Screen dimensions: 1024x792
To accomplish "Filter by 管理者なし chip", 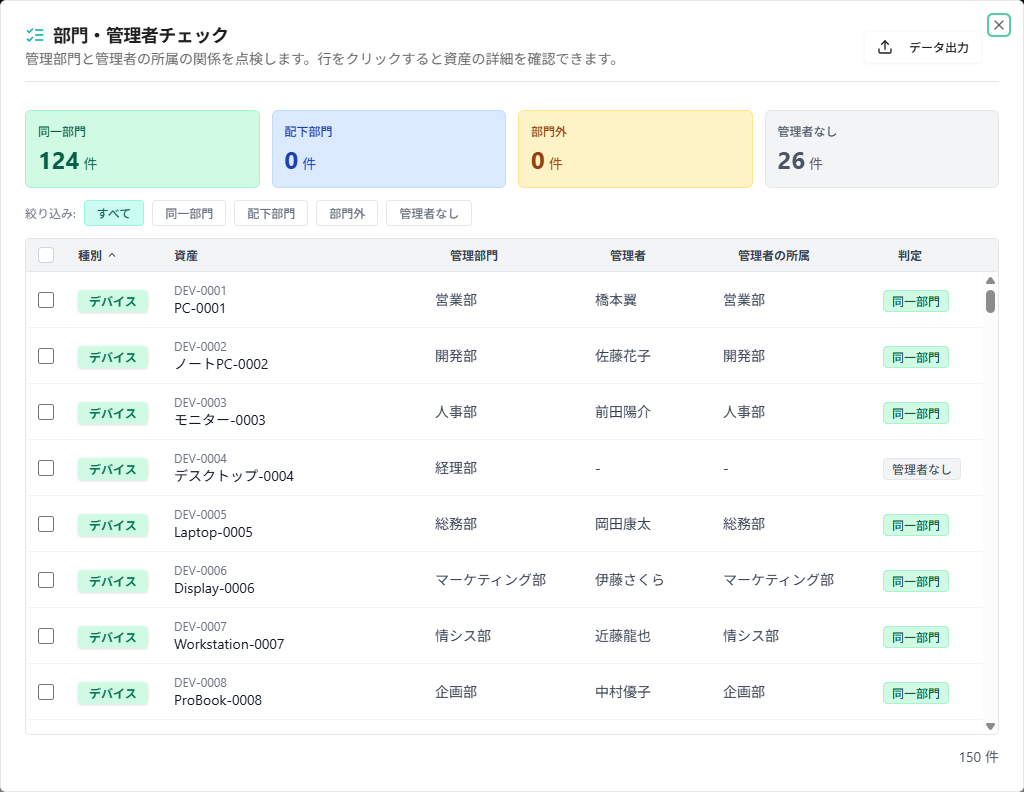I will coord(429,214).
